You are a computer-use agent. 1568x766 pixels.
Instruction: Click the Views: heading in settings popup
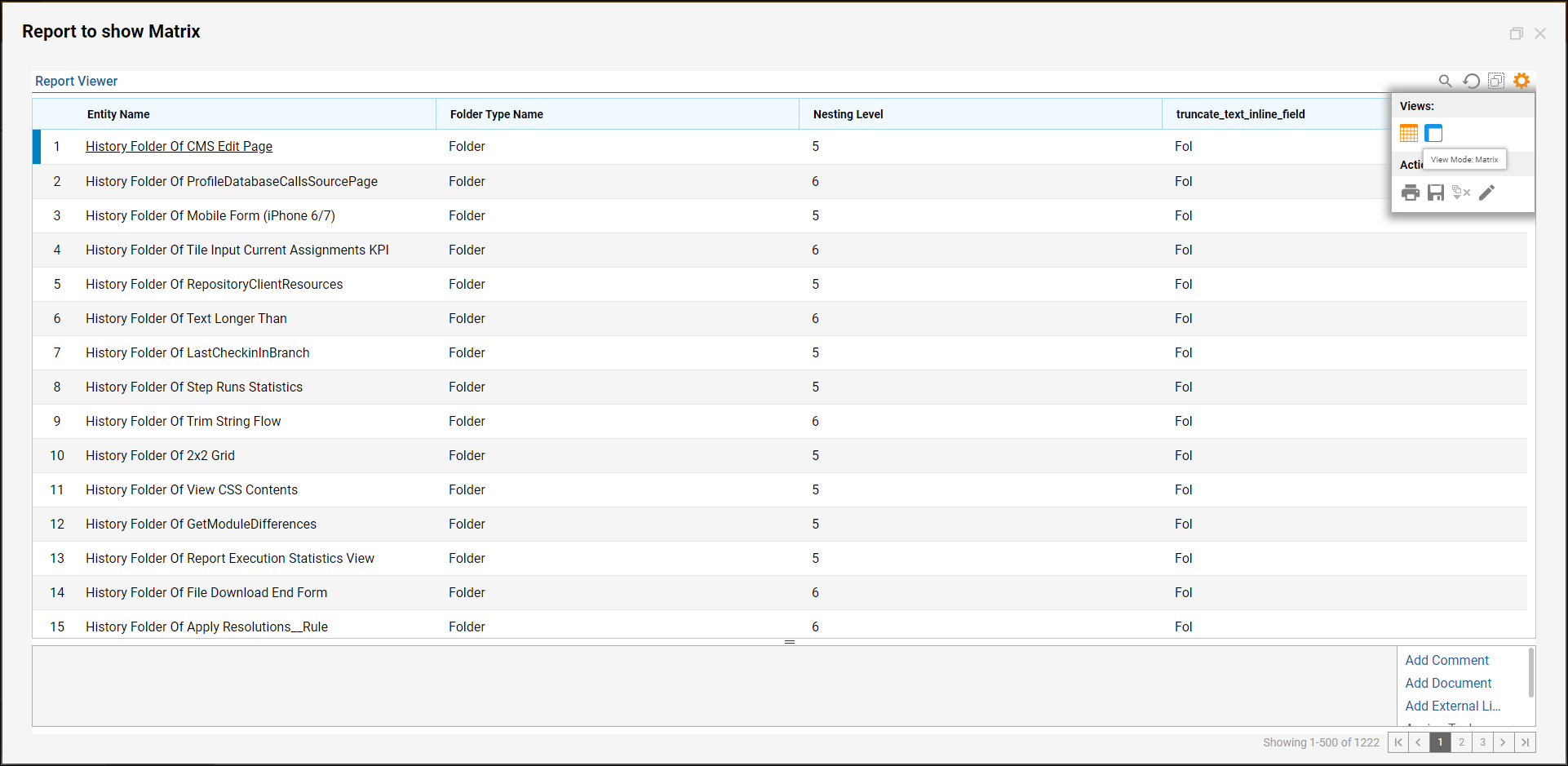click(1416, 106)
